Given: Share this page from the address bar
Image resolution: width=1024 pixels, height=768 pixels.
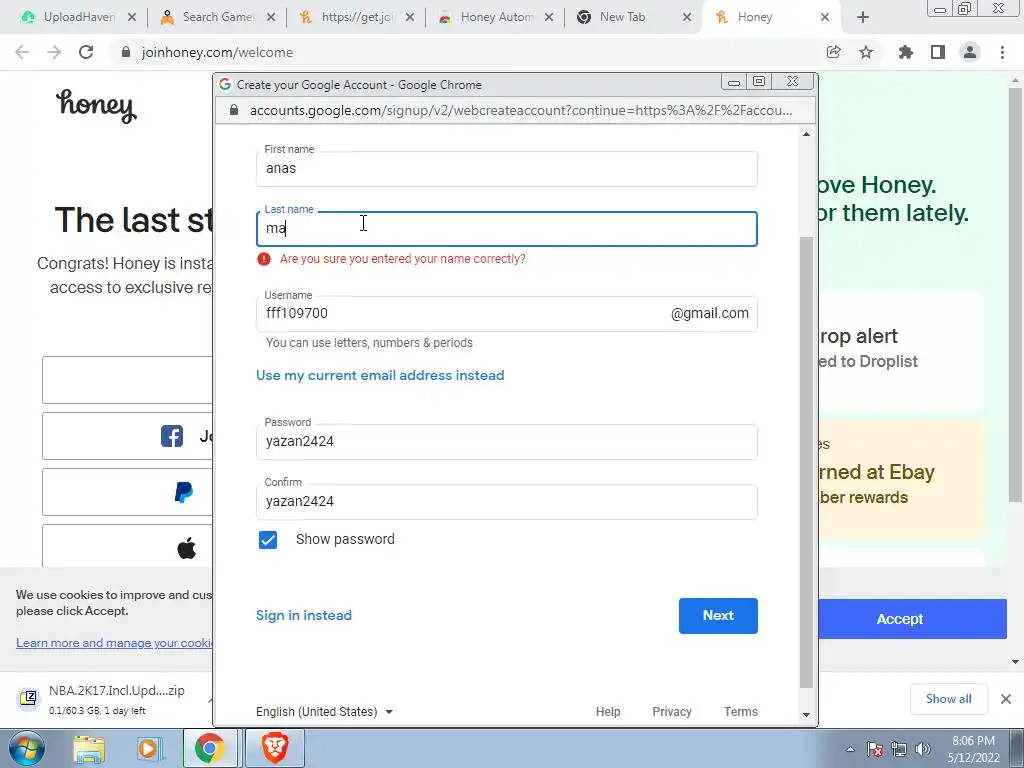Looking at the screenshot, I should (x=833, y=52).
